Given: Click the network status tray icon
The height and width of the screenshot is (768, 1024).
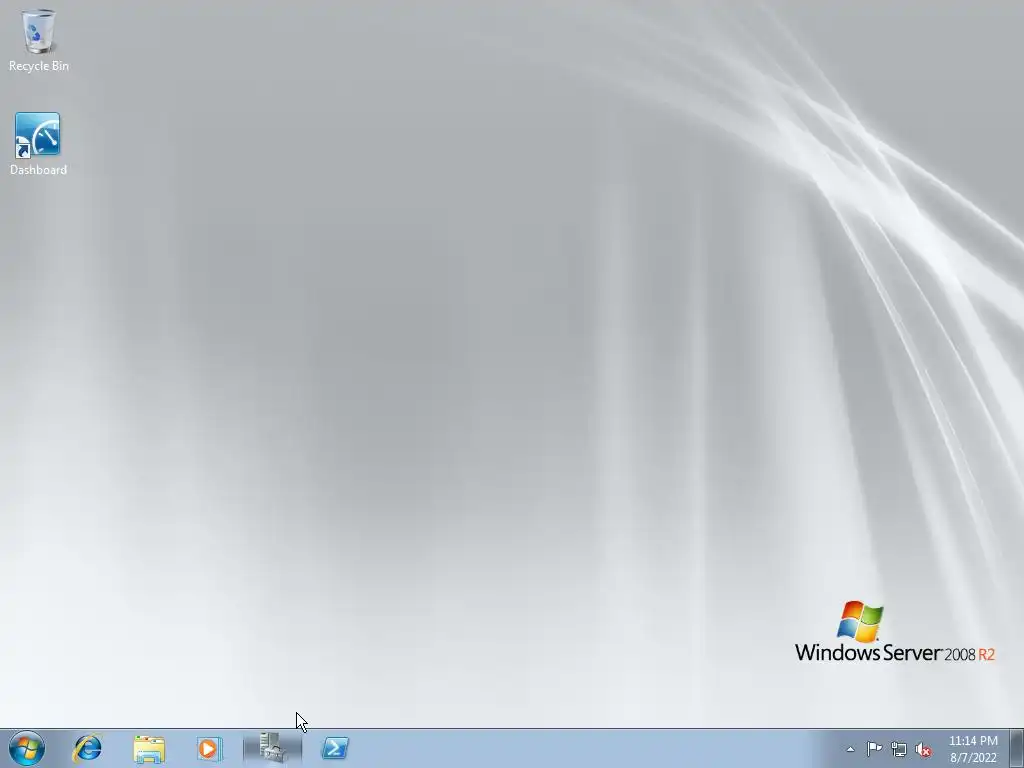Looking at the screenshot, I should click(x=899, y=749).
